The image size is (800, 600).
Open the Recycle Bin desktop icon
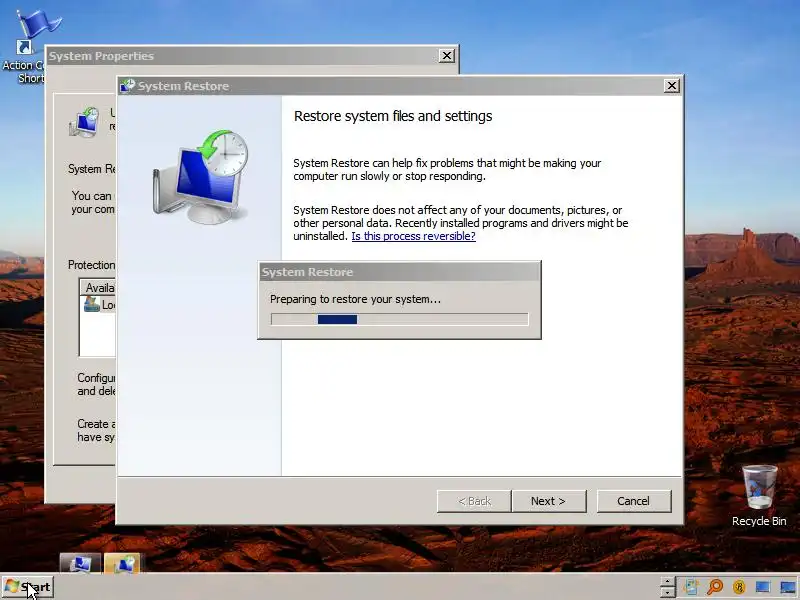coord(759,495)
